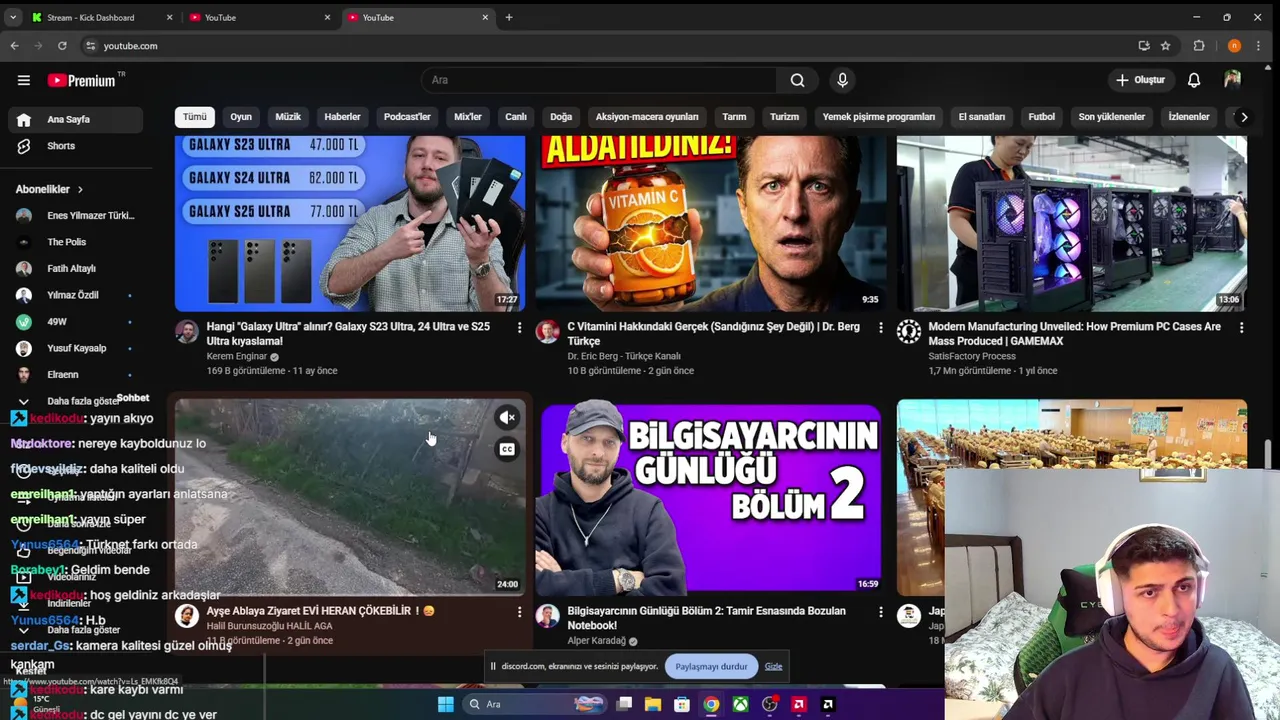Open Enes Yılmazer subscription channel
Image resolution: width=1280 pixels, height=720 pixels.
click(x=75, y=216)
